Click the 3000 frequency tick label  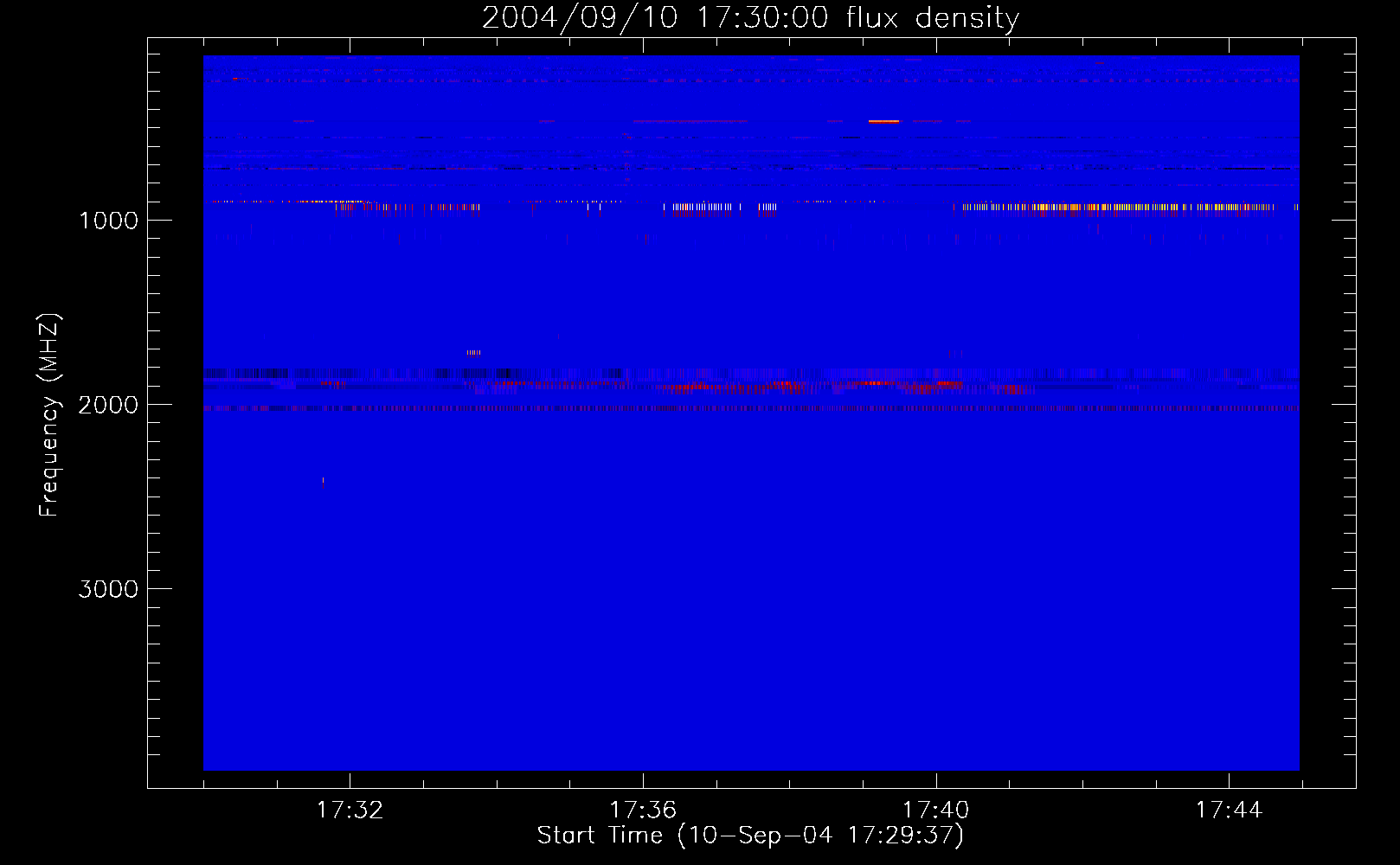coord(108,589)
